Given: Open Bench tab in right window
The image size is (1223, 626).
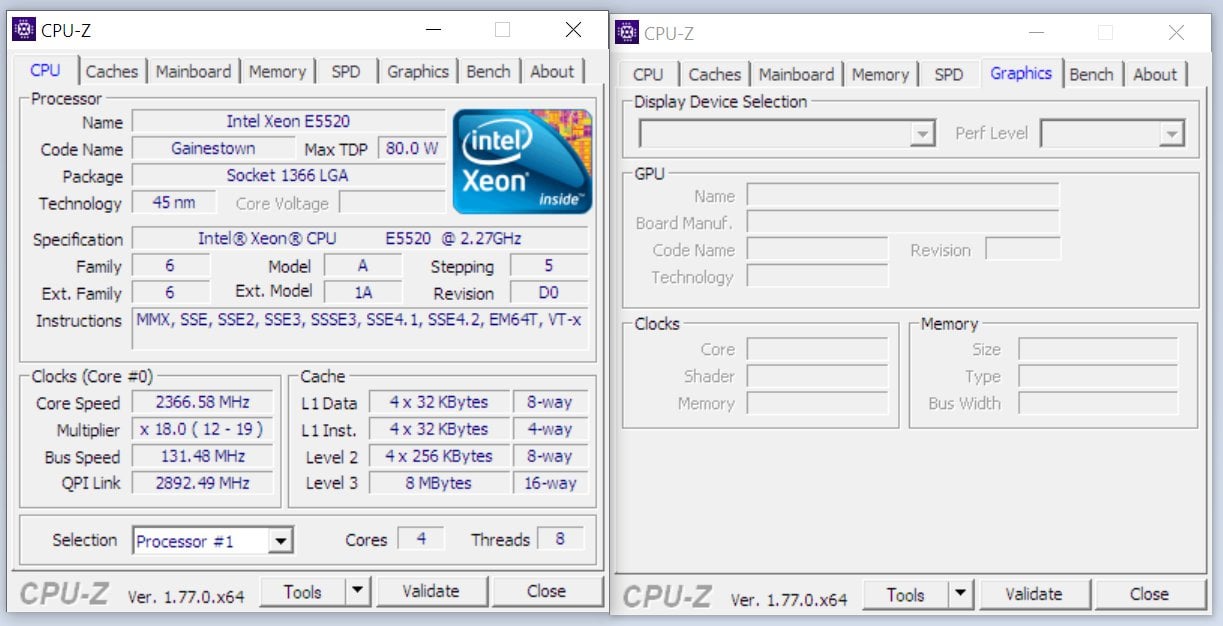Looking at the screenshot, I should (1091, 75).
